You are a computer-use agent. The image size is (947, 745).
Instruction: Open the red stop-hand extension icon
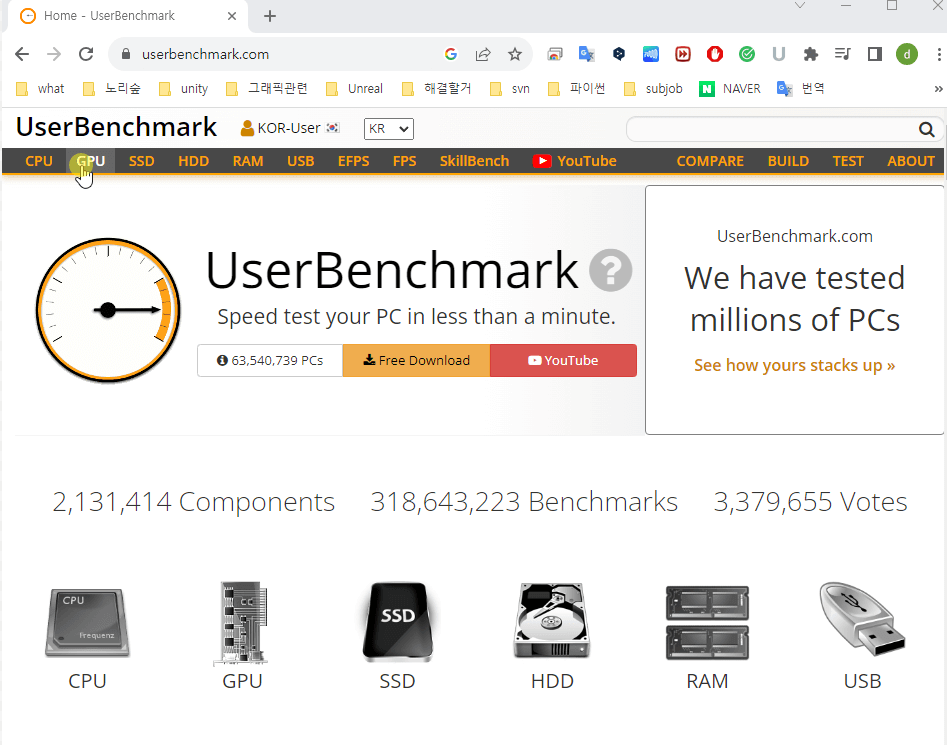click(x=714, y=54)
